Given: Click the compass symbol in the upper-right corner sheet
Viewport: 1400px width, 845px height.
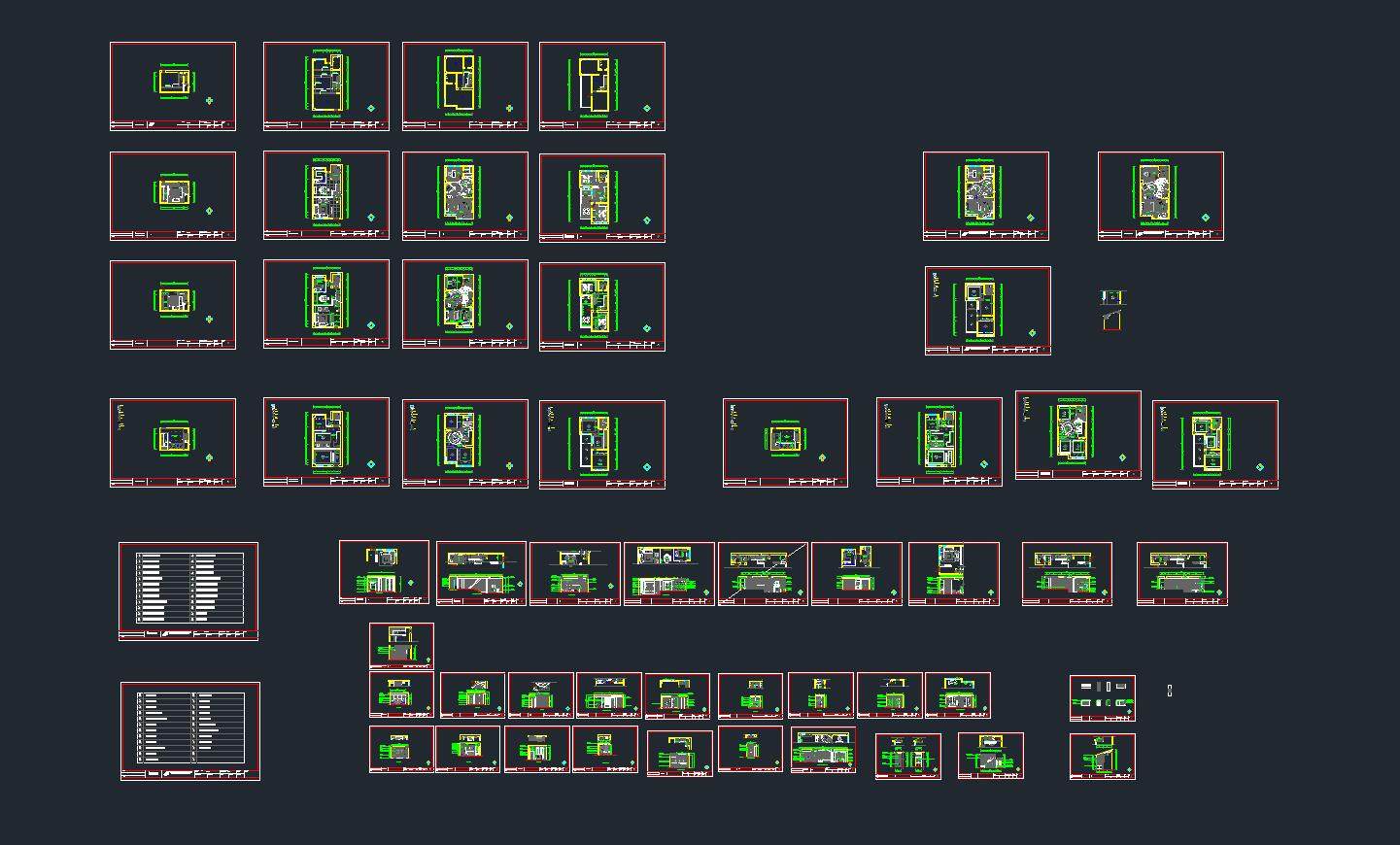Looking at the screenshot, I should [1206, 219].
